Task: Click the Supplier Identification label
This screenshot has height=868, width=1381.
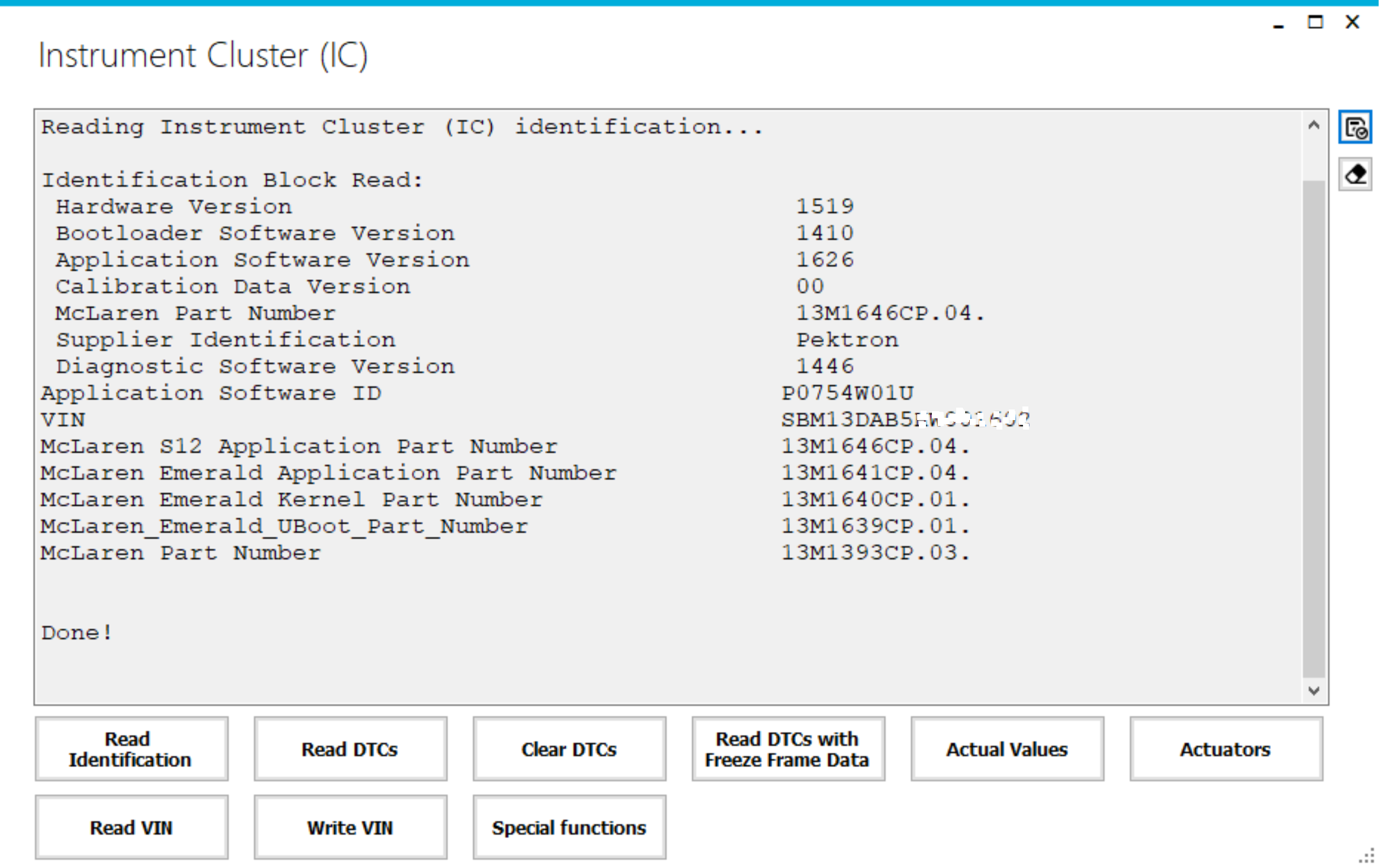Action: point(225,340)
